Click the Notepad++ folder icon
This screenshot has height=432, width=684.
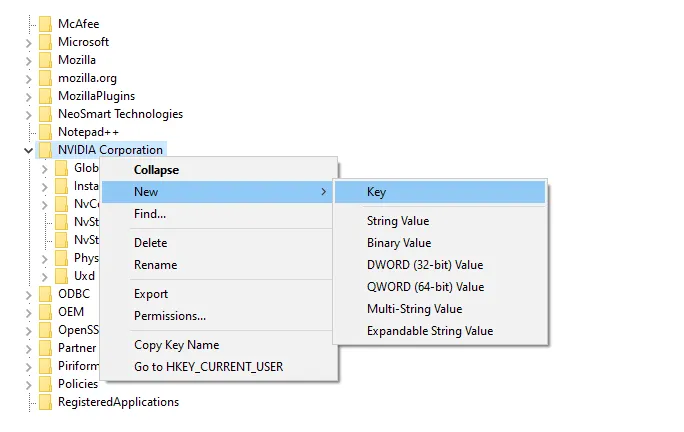click(45, 132)
